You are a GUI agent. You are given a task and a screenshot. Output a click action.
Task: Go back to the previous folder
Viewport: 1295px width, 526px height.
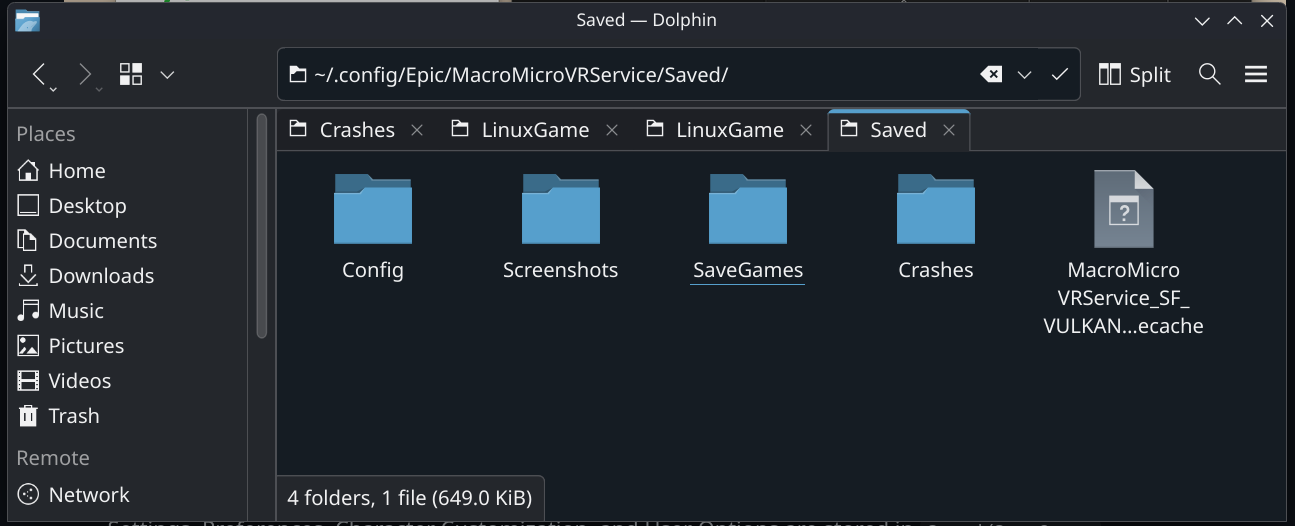click(x=39, y=74)
